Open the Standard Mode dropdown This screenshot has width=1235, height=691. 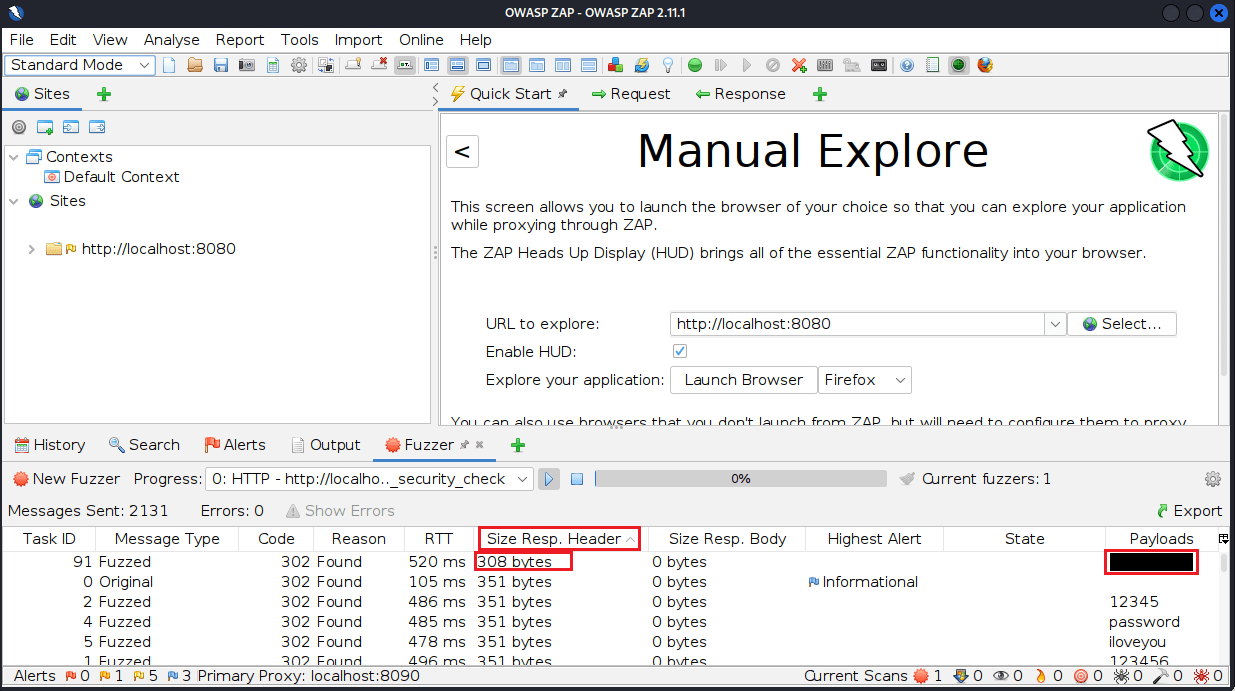(x=81, y=65)
